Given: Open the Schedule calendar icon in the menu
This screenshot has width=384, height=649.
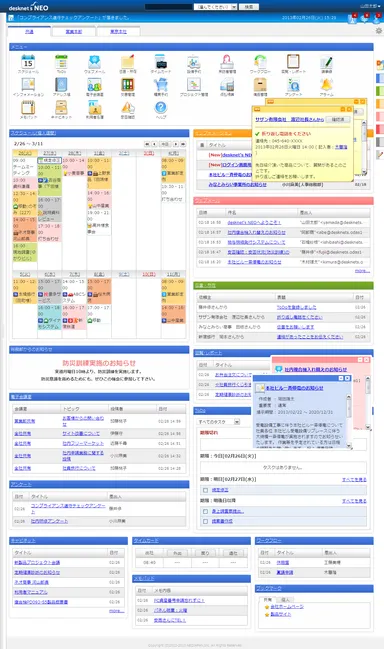Looking at the screenshot, I should pyautogui.click(x=28, y=62).
